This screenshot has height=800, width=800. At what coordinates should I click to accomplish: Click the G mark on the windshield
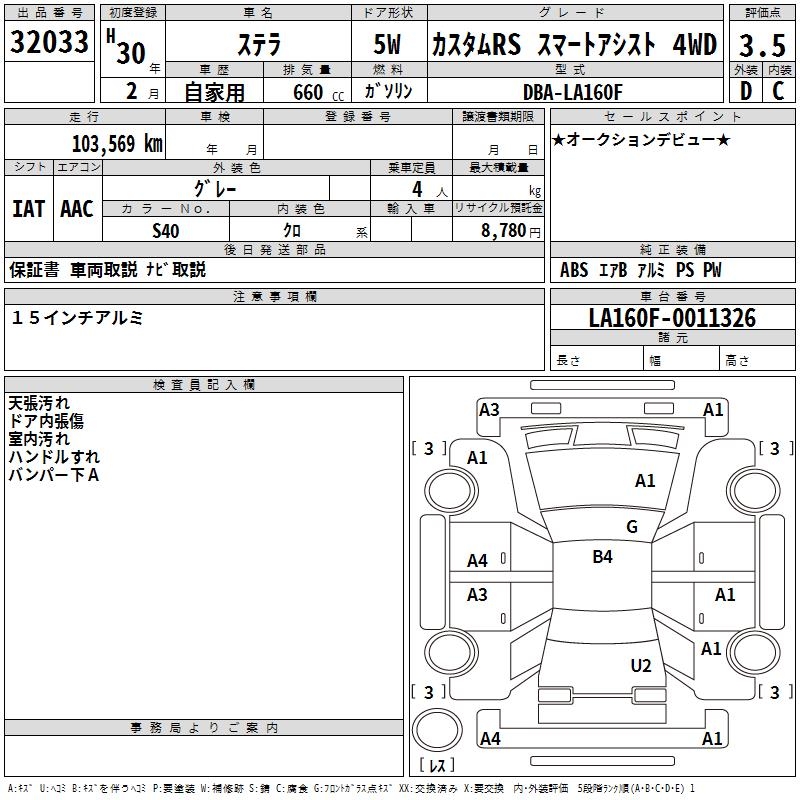click(x=632, y=527)
